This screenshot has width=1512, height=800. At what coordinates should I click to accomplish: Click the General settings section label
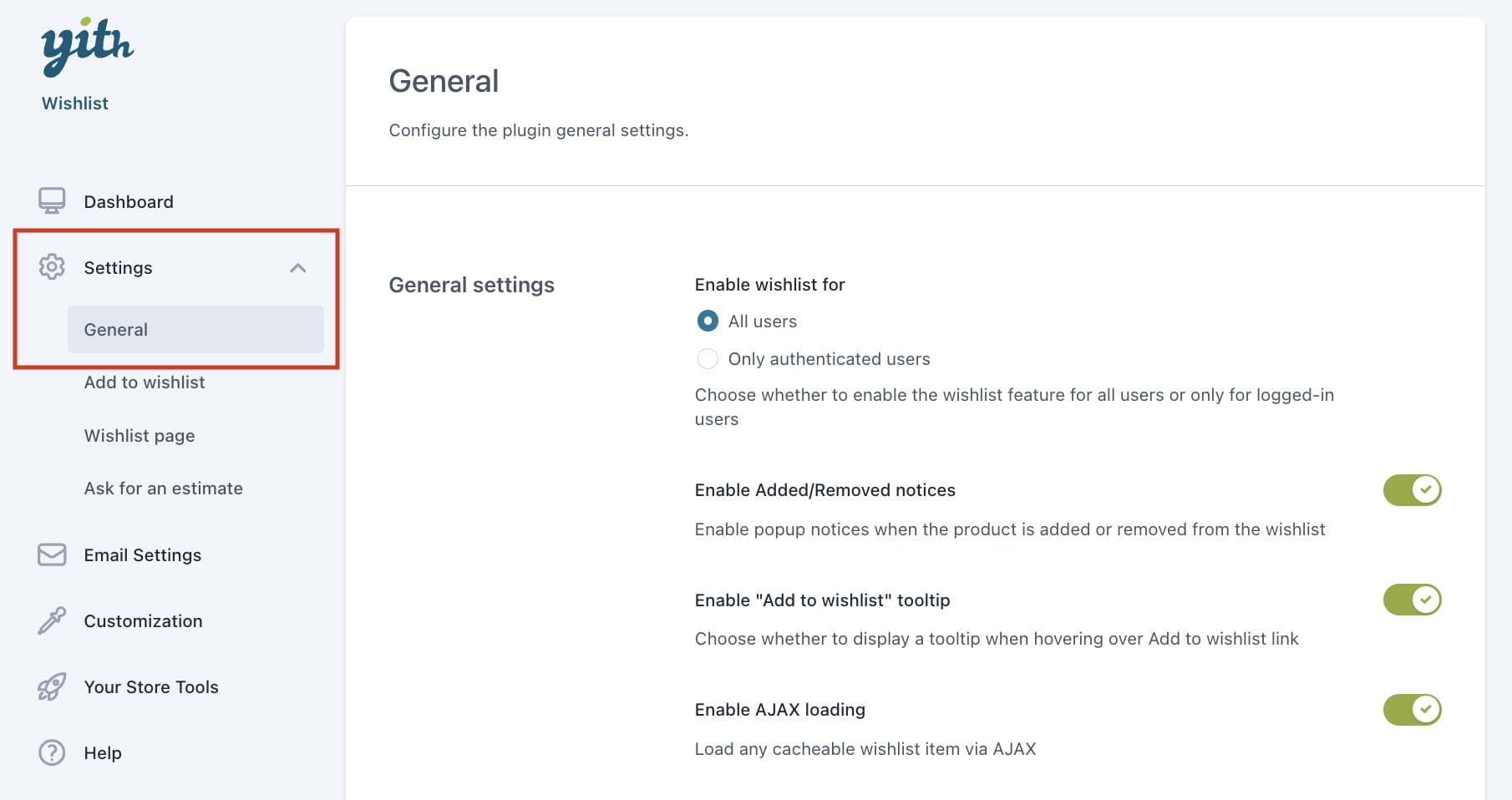[472, 285]
